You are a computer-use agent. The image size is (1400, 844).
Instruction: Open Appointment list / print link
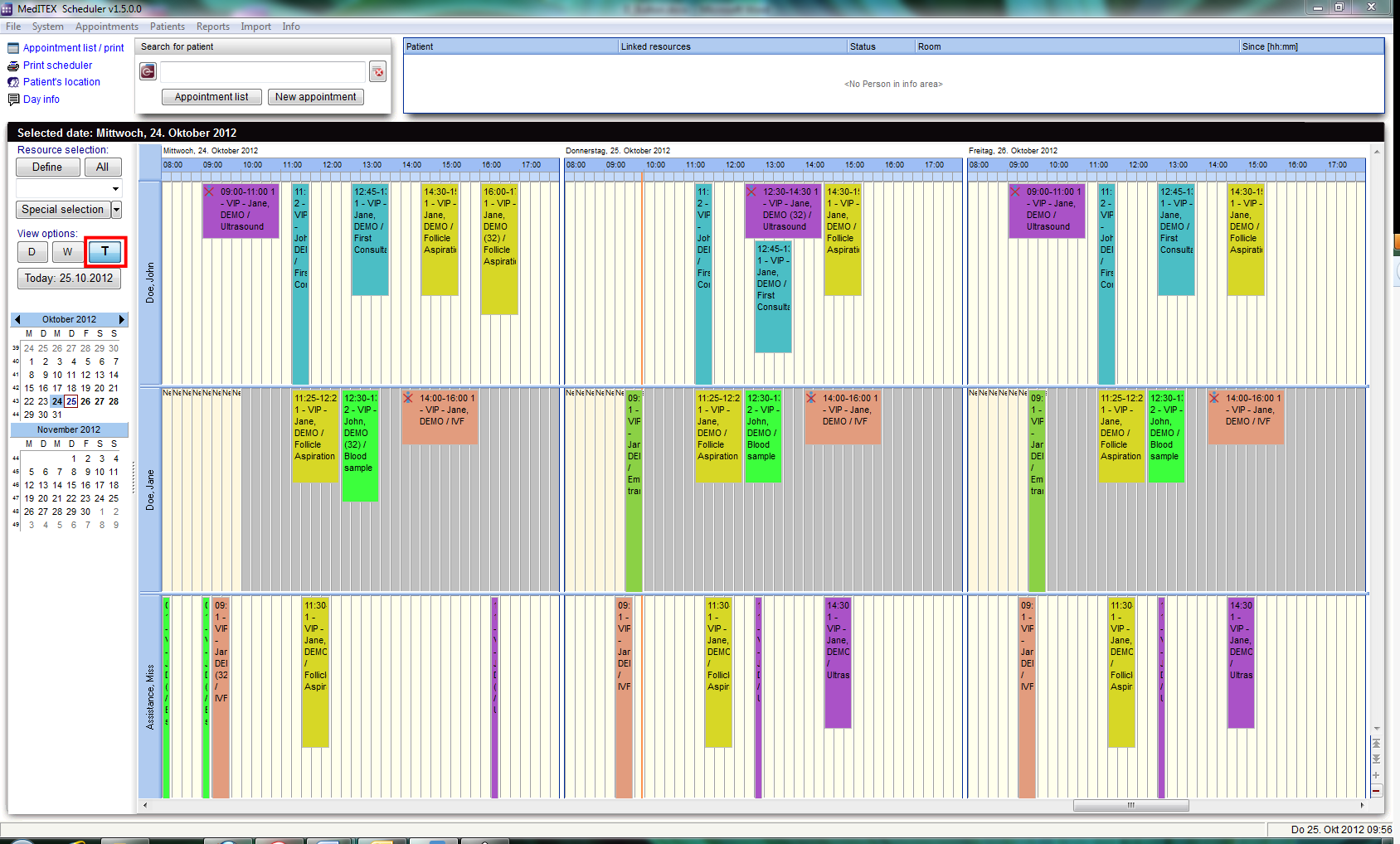coord(73,48)
